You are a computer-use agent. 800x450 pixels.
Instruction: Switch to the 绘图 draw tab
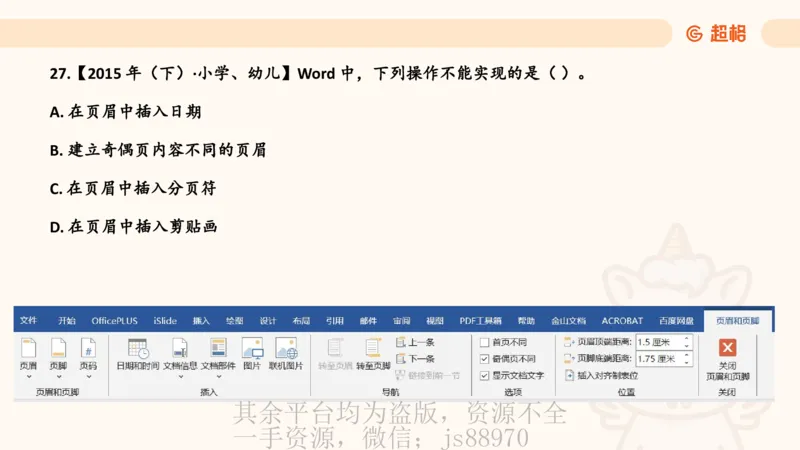tap(234, 320)
